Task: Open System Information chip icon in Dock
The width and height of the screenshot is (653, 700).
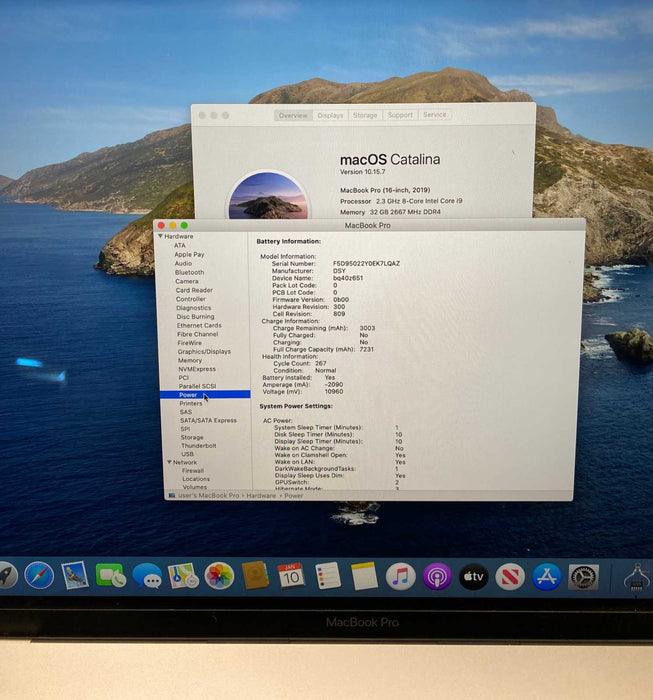Action: (637, 577)
